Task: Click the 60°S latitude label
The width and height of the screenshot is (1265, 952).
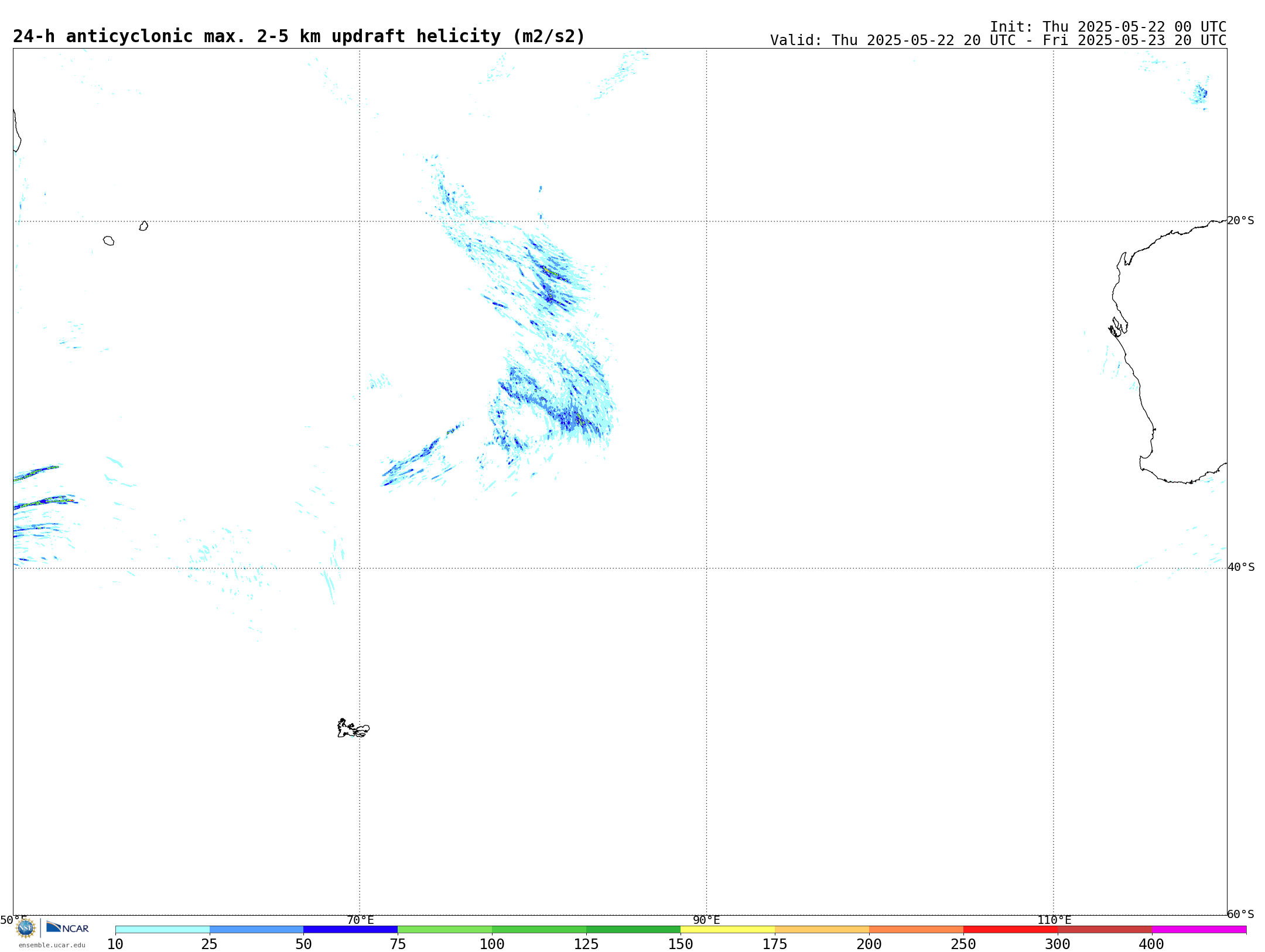Action: pyautogui.click(x=1241, y=914)
